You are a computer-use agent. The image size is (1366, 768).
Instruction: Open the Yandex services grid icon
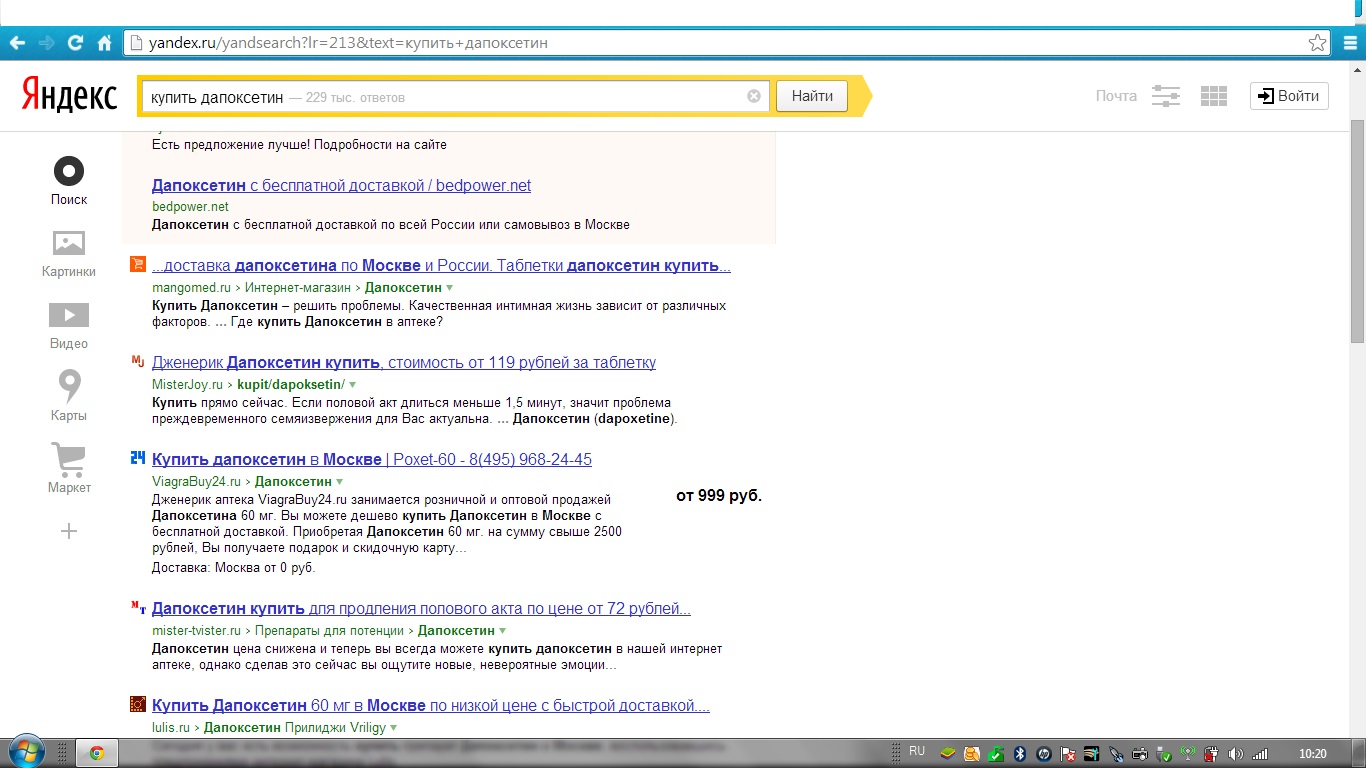click(1214, 96)
